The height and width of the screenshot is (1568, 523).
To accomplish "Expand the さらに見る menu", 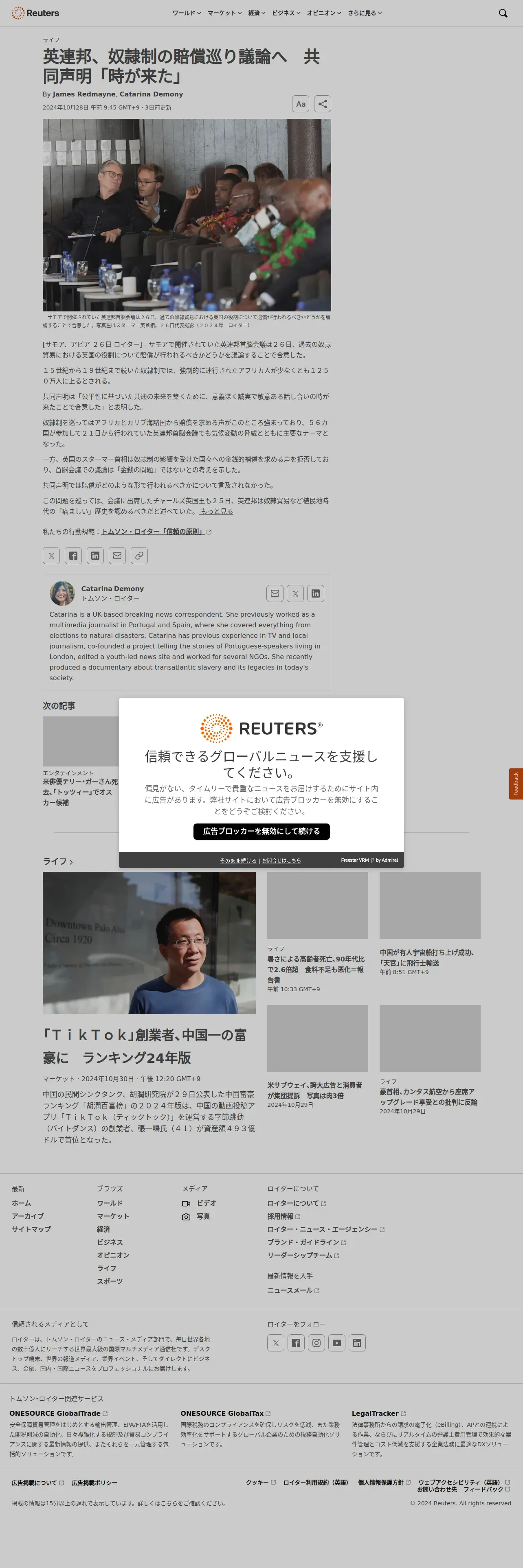I will (365, 13).
